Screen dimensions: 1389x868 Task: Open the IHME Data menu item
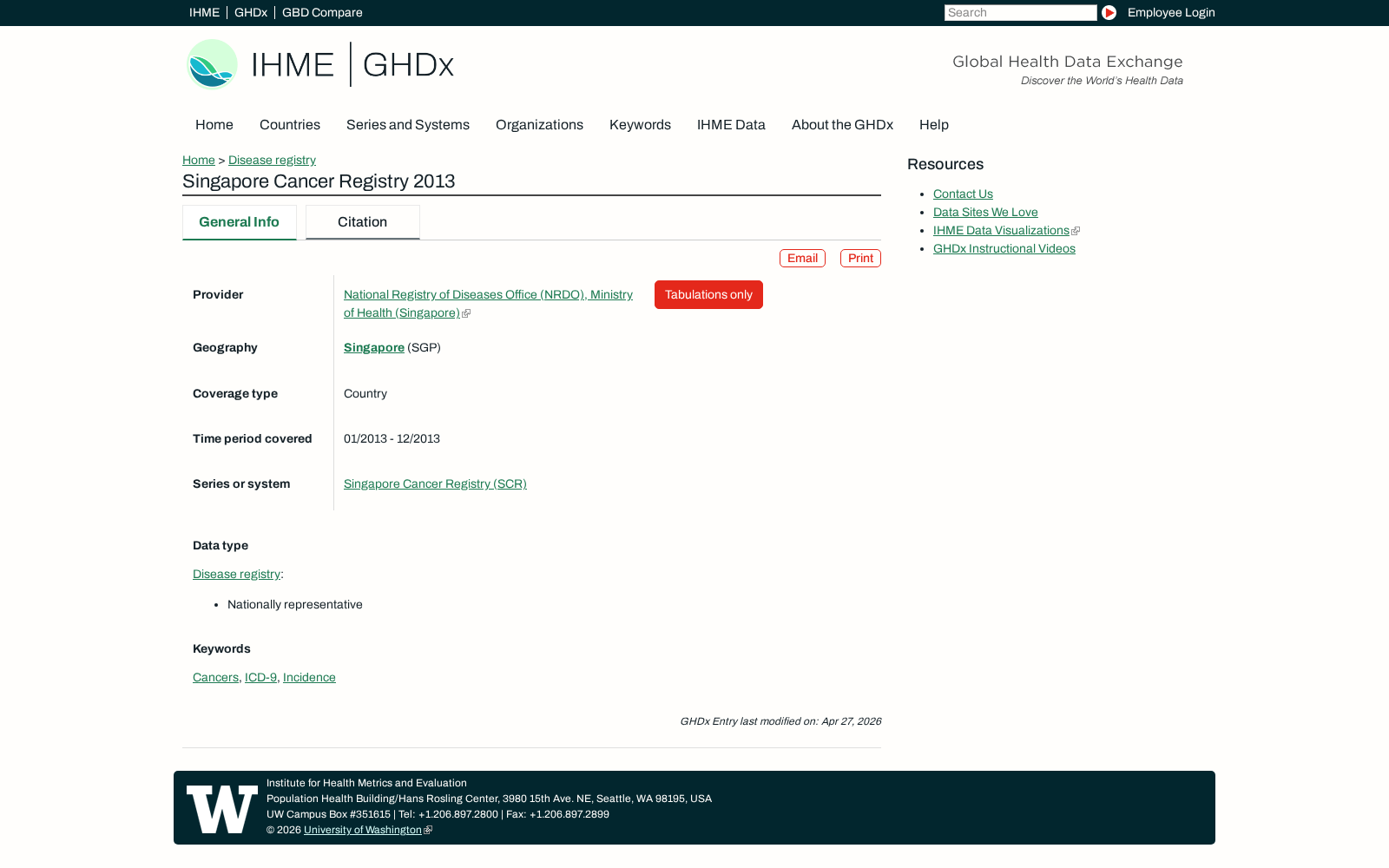731,125
